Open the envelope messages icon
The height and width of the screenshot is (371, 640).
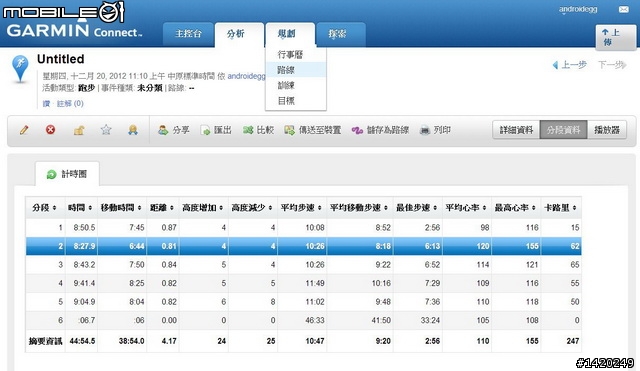[x=623, y=9]
